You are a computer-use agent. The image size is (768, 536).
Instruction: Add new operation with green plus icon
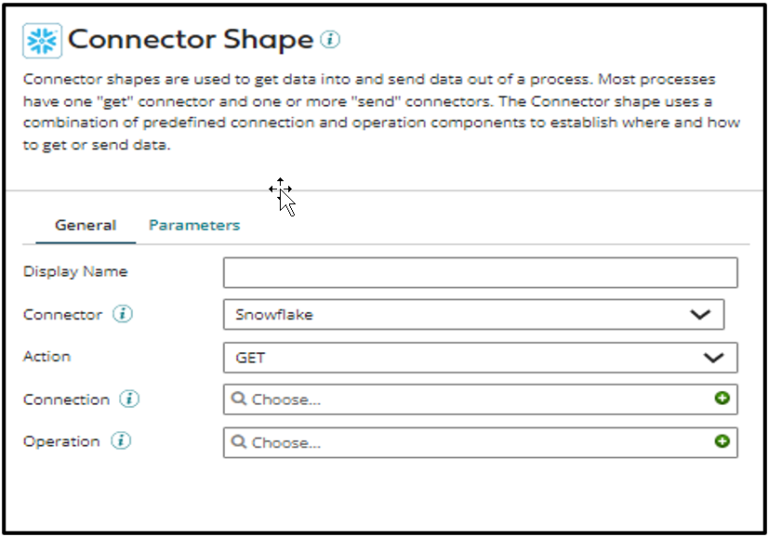[722, 441]
